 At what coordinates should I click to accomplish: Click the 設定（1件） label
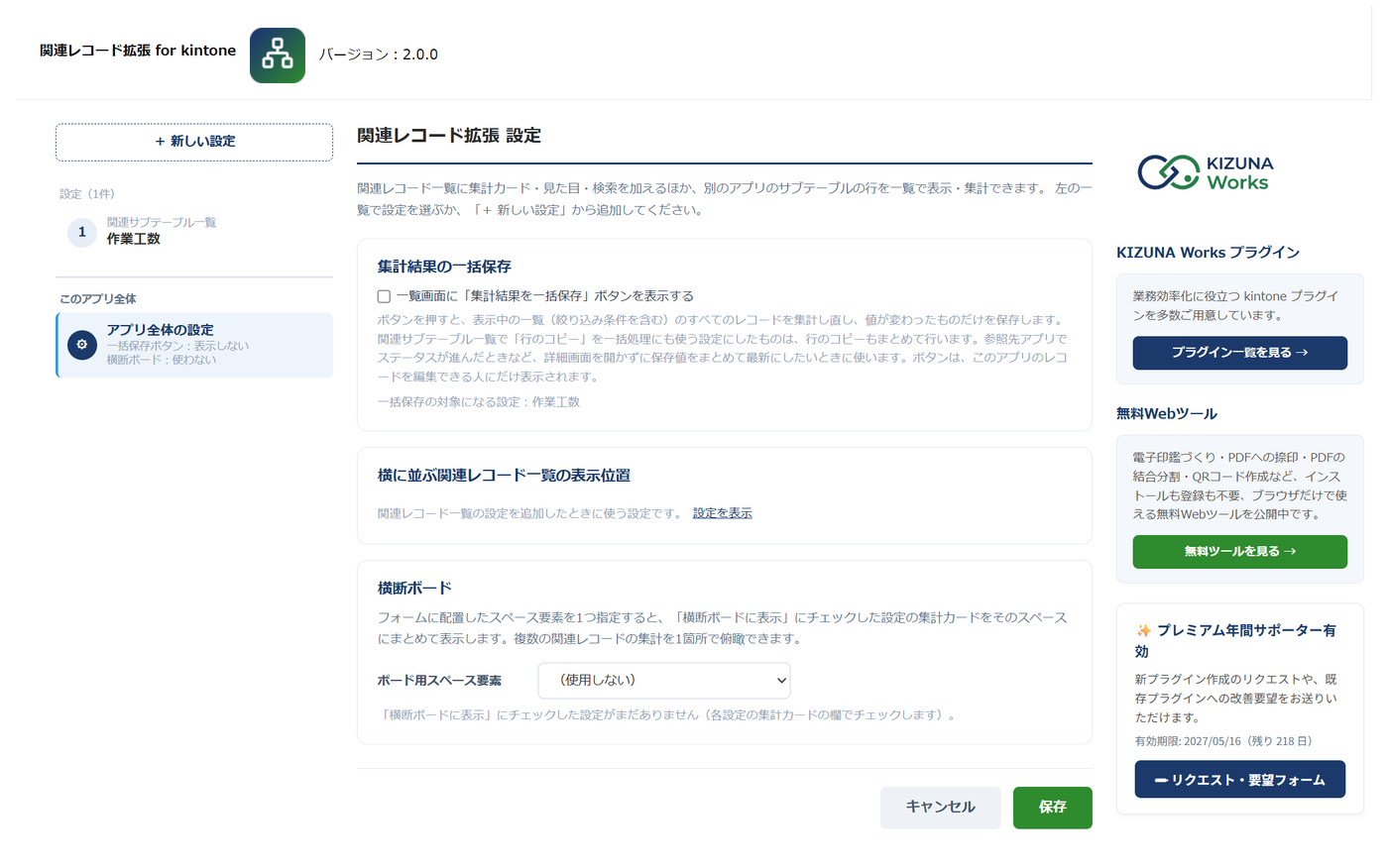87,194
